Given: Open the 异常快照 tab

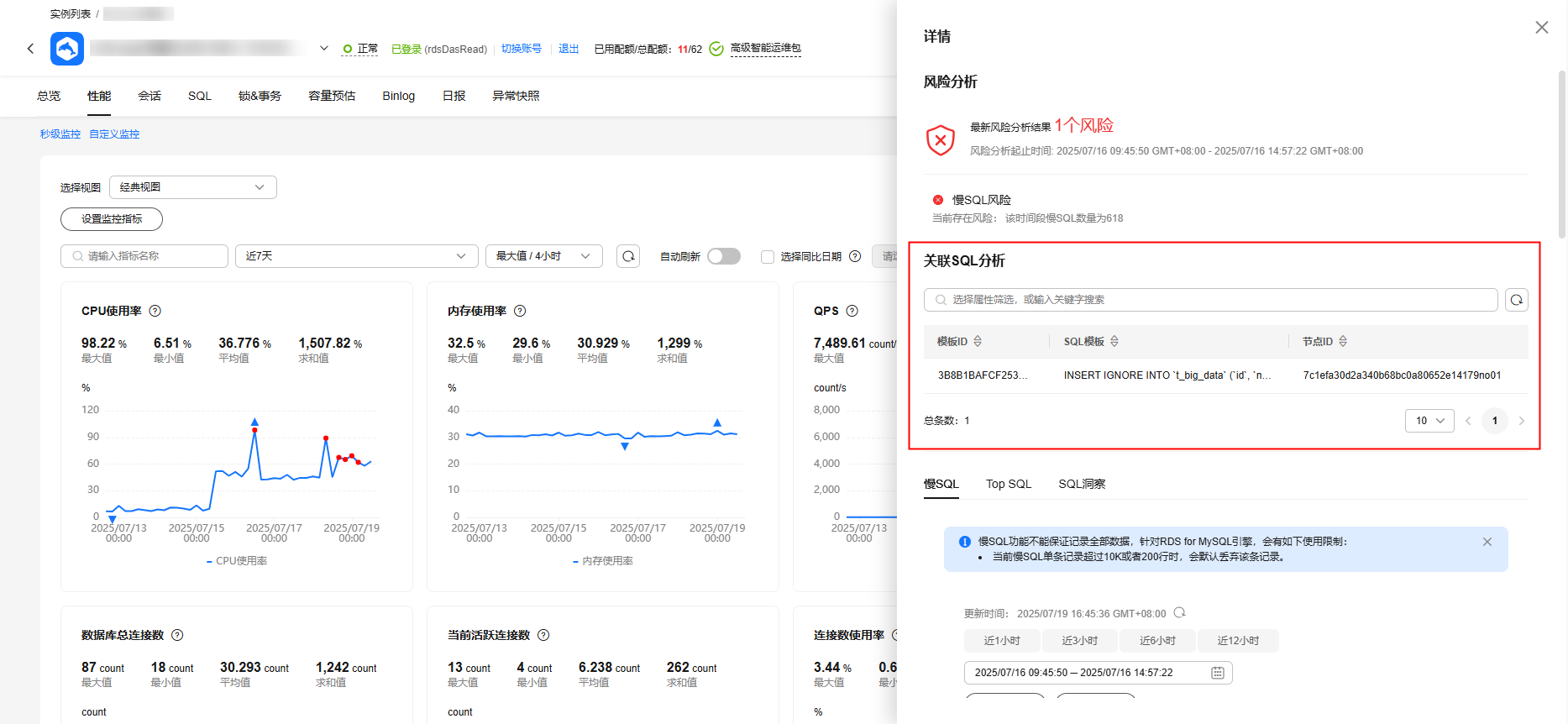Looking at the screenshot, I should 517,96.
